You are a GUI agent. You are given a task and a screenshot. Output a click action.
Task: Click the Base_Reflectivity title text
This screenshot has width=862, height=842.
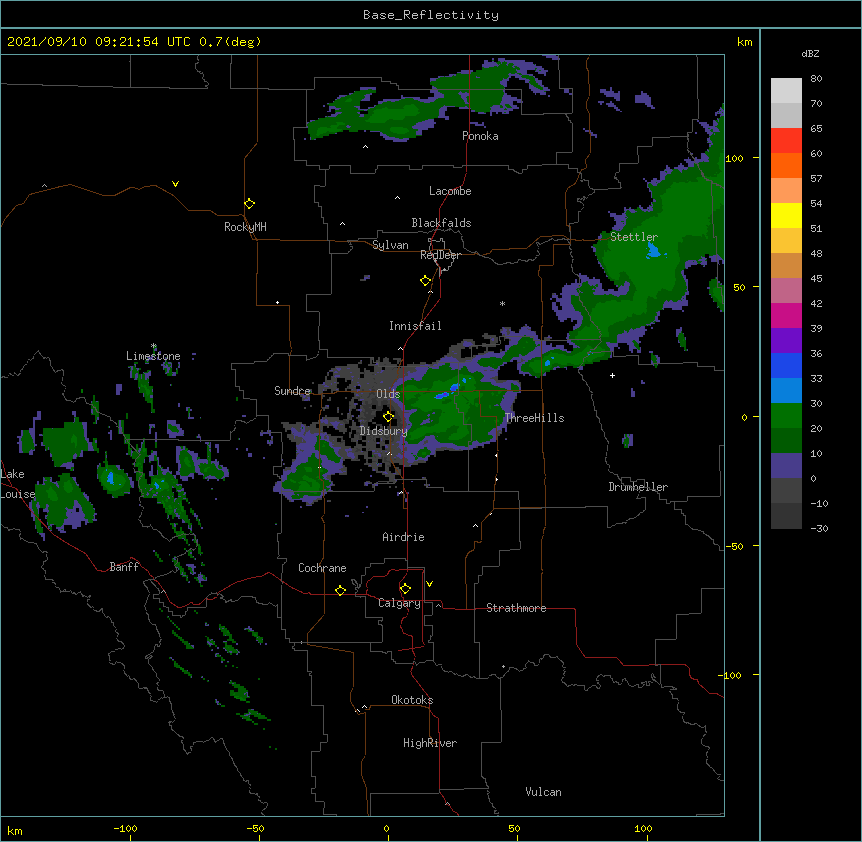431,15
